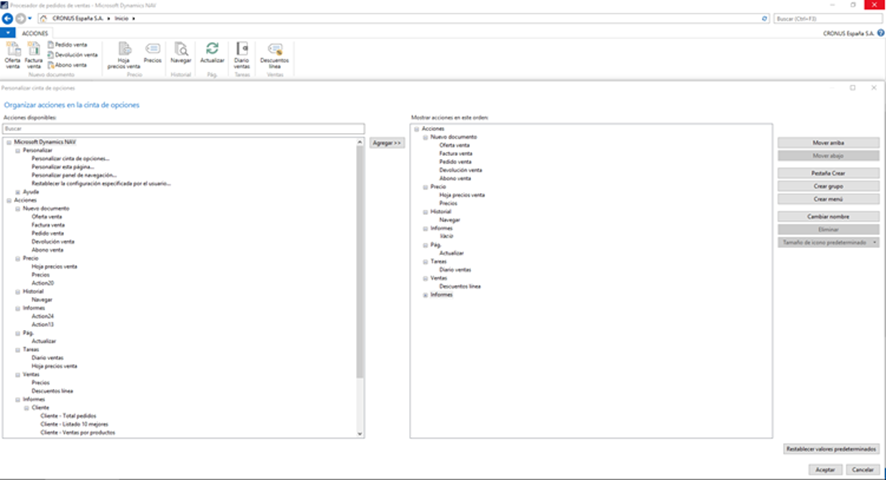Click the Cambiar nombre button

pos(828,217)
